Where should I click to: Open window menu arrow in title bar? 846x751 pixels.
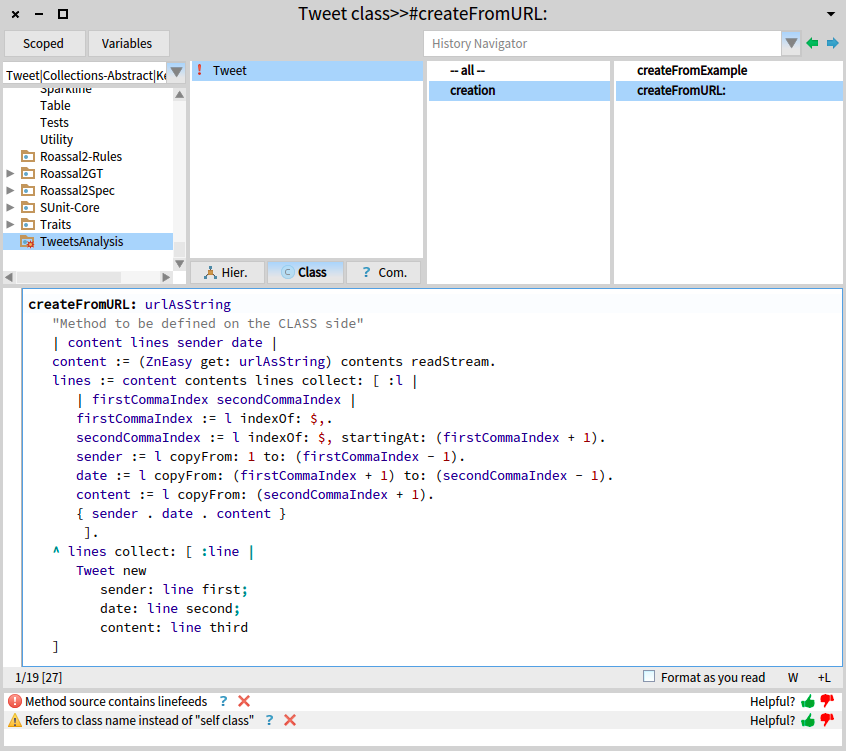click(830, 14)
